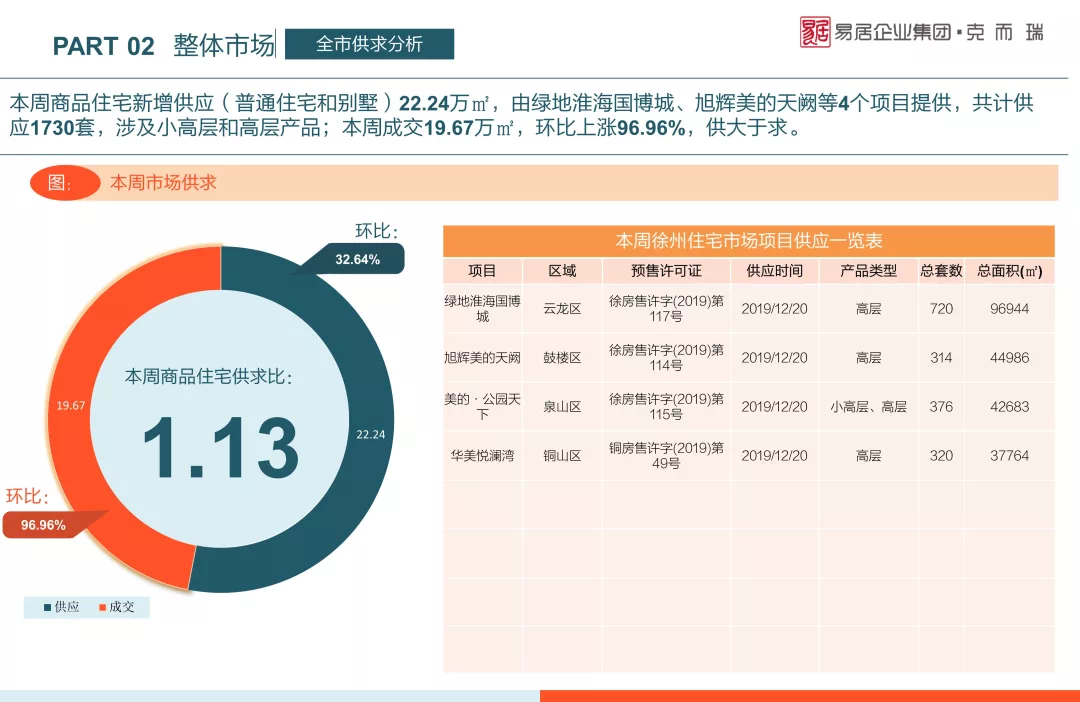The height and width of the screenshot is (702, 1080).
Task: Click the 376 total units cell
Action: [941, 406]
